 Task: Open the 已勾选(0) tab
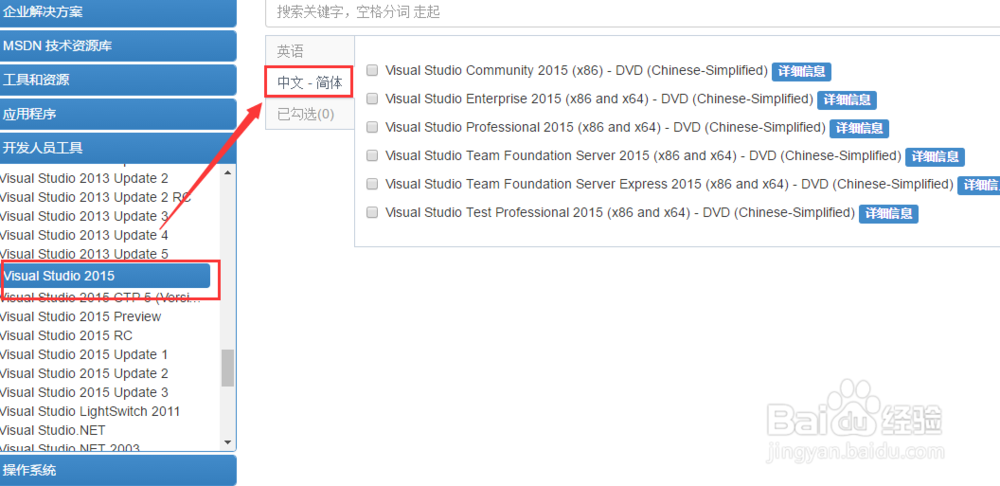(309, 114)
